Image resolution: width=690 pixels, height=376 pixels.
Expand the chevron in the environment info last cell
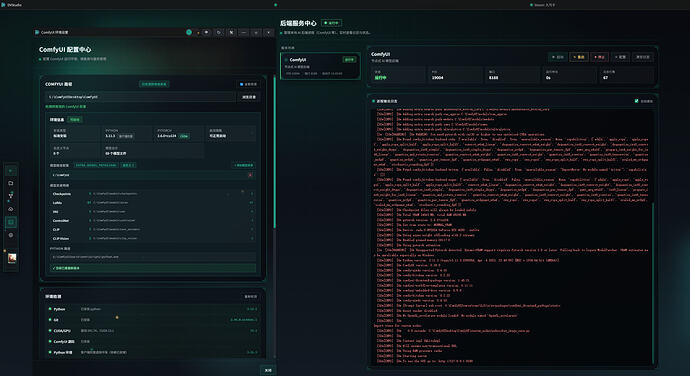(x=252, y=133)
